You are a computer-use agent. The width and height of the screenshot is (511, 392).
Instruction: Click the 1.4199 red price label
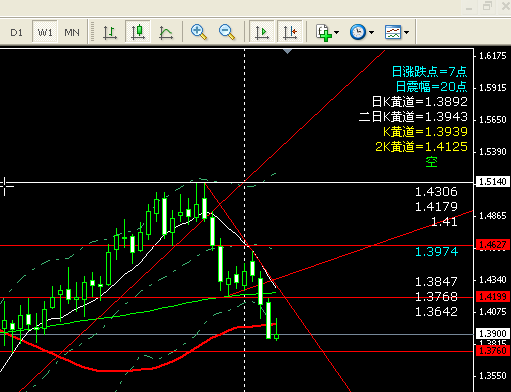(x=493, y=296)
